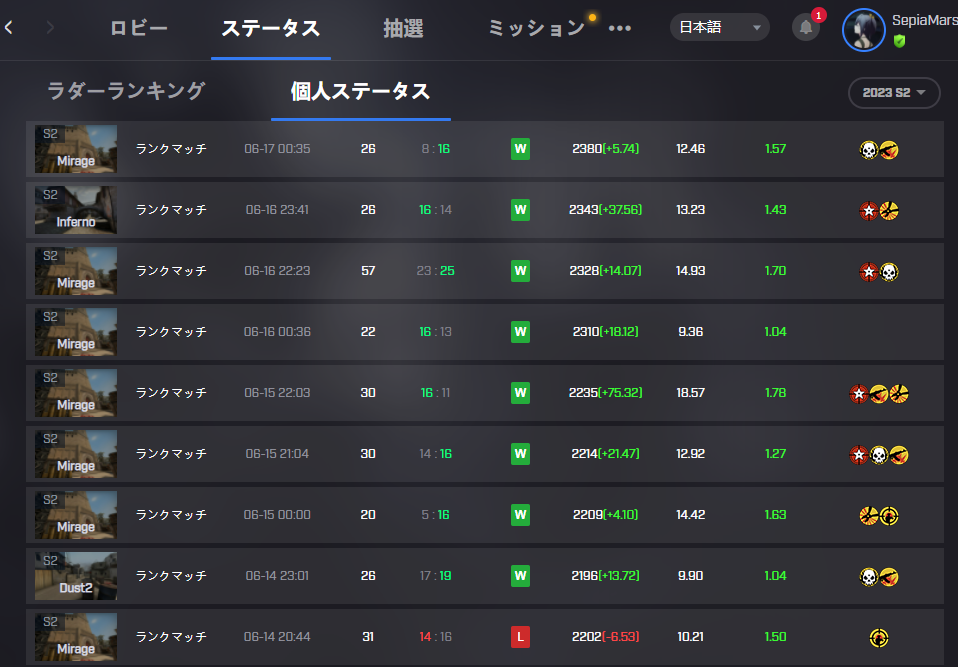Click the rifle badge in the 06-15 21:04 row

899,455
